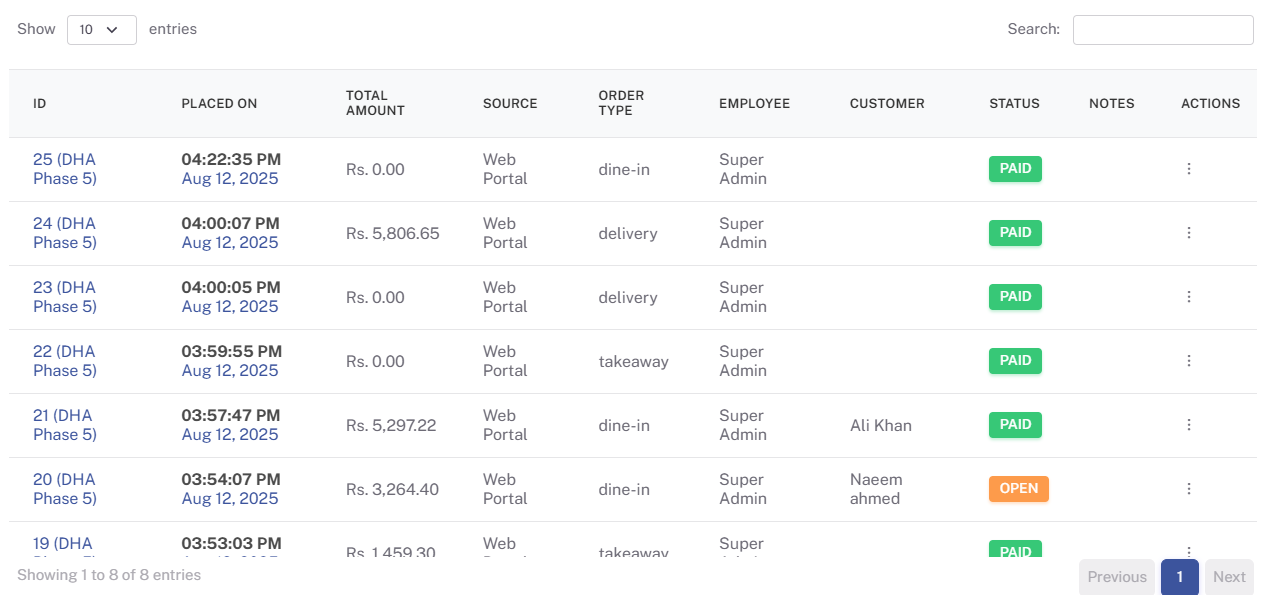Open order link 21 (DHA Phase 5)
Screen dimensions: 1262x595
(x=65, y=425)
